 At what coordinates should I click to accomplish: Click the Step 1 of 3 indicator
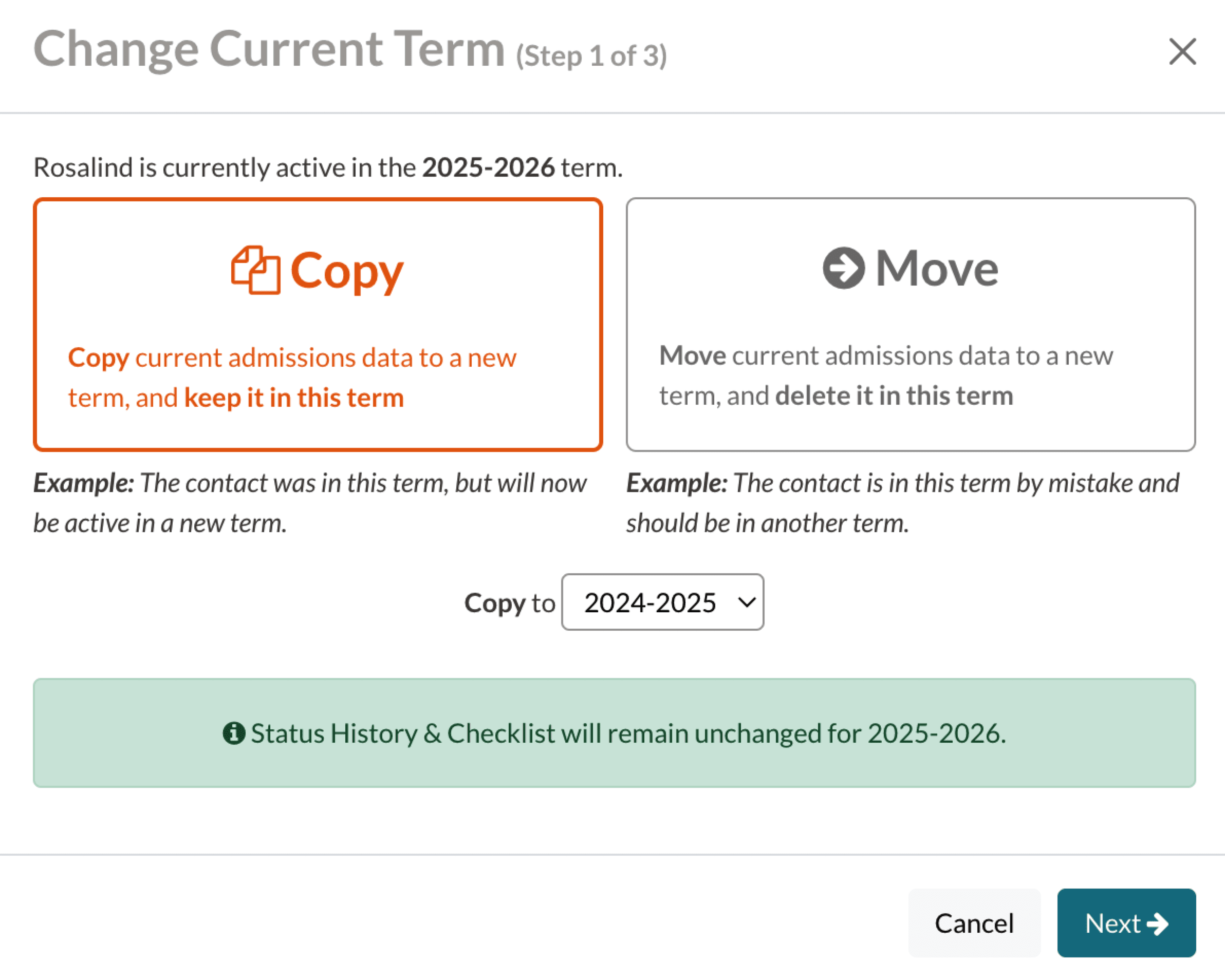pos(591,55)
